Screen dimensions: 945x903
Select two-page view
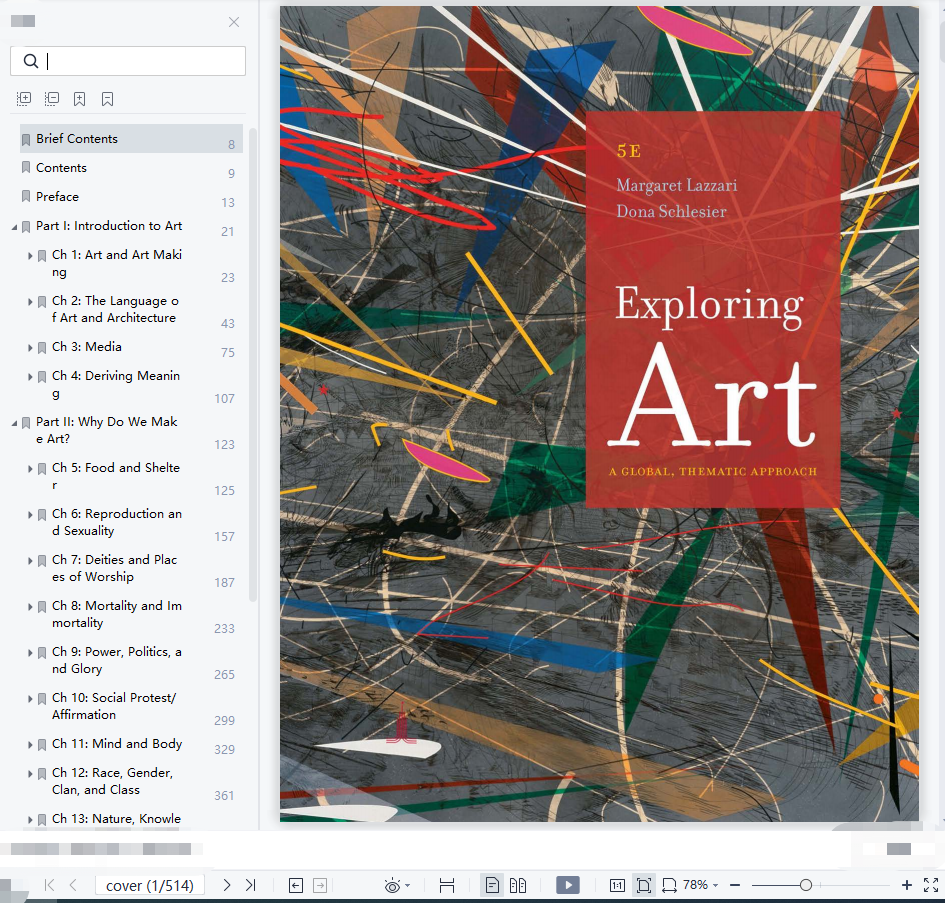pos(518,885)
